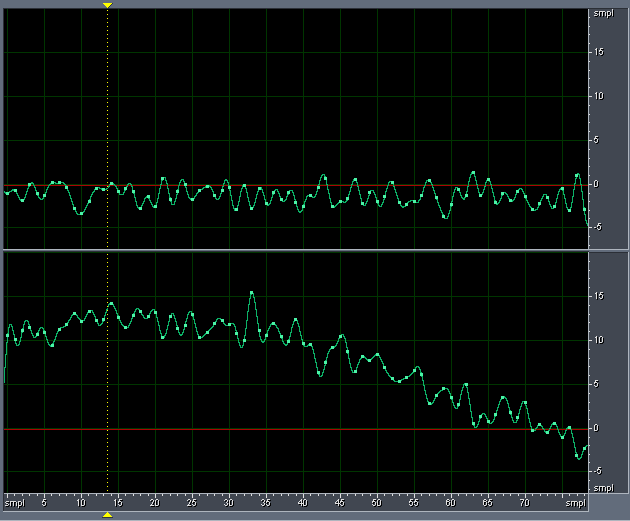Click "5" on the upper channel amplitude ruler

coord(596,140)
